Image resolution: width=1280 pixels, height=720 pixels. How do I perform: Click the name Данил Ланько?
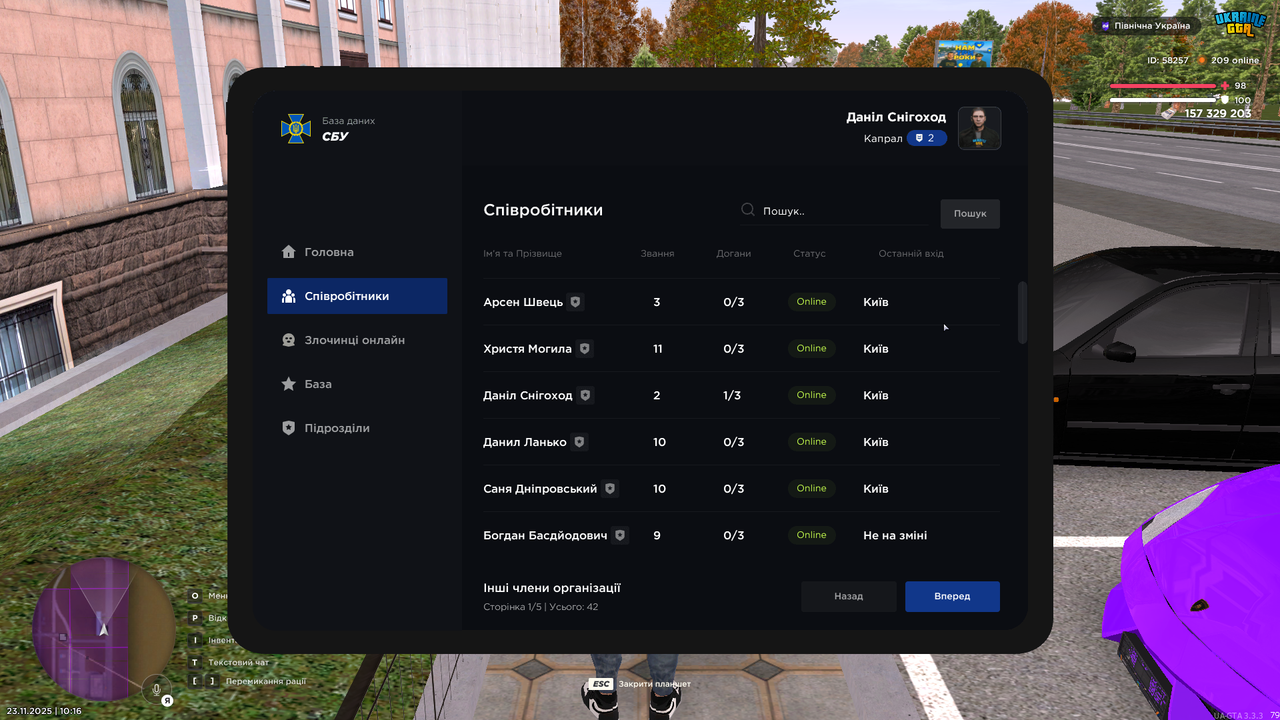click(x=525, y=442)
